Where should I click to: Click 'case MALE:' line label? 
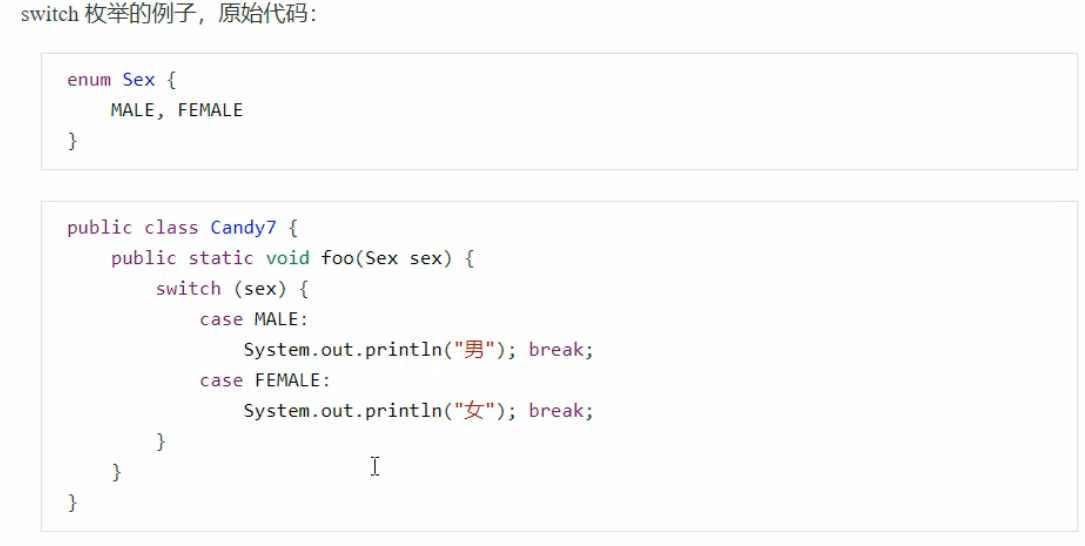point(254,319)
